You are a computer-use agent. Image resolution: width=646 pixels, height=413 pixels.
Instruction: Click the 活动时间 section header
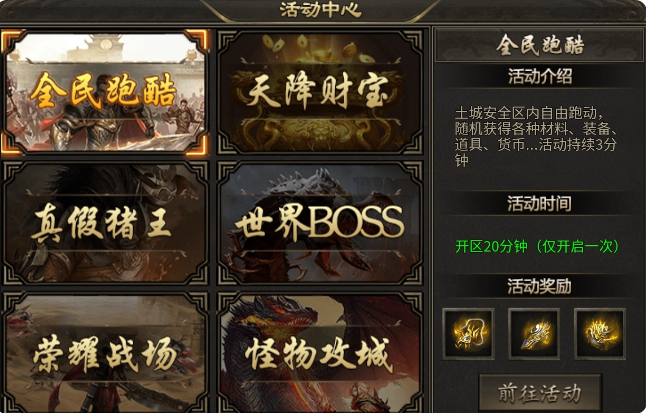tap(539, 204)
